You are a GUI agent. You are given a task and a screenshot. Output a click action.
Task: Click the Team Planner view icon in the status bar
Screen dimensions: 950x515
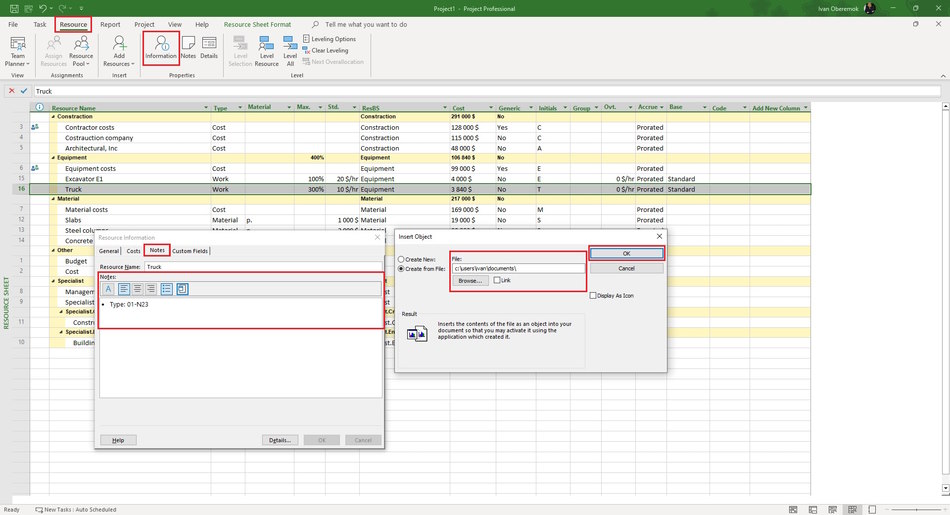click(x=832, y=510)
